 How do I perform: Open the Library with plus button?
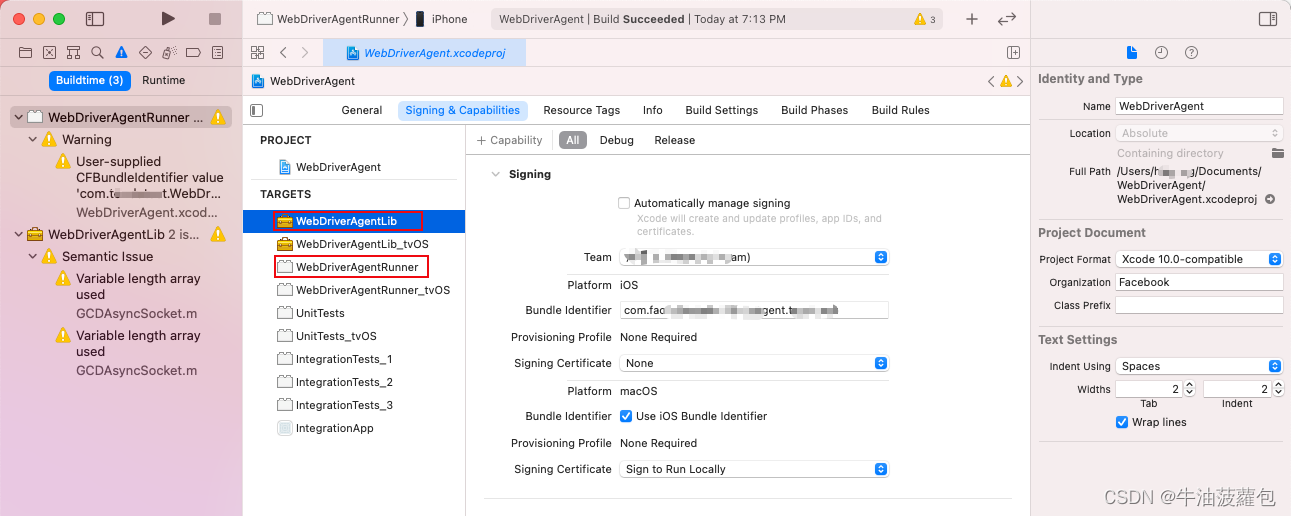[x=972, y=19]
